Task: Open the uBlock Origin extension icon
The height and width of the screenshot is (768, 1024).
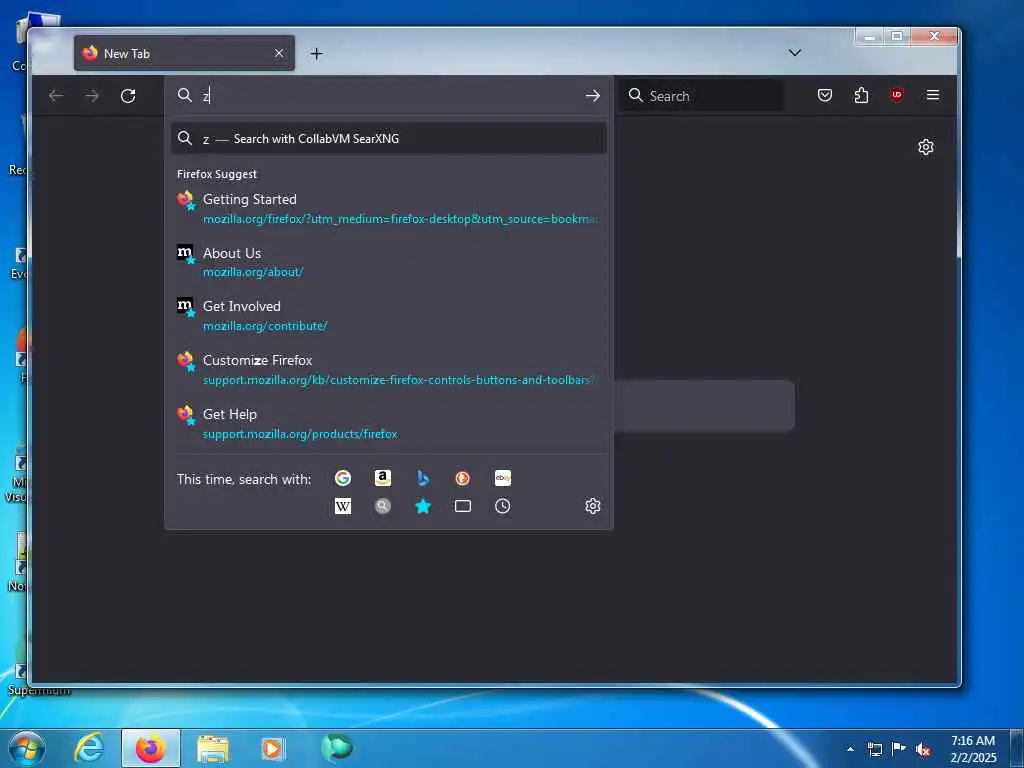Action: 897,95
